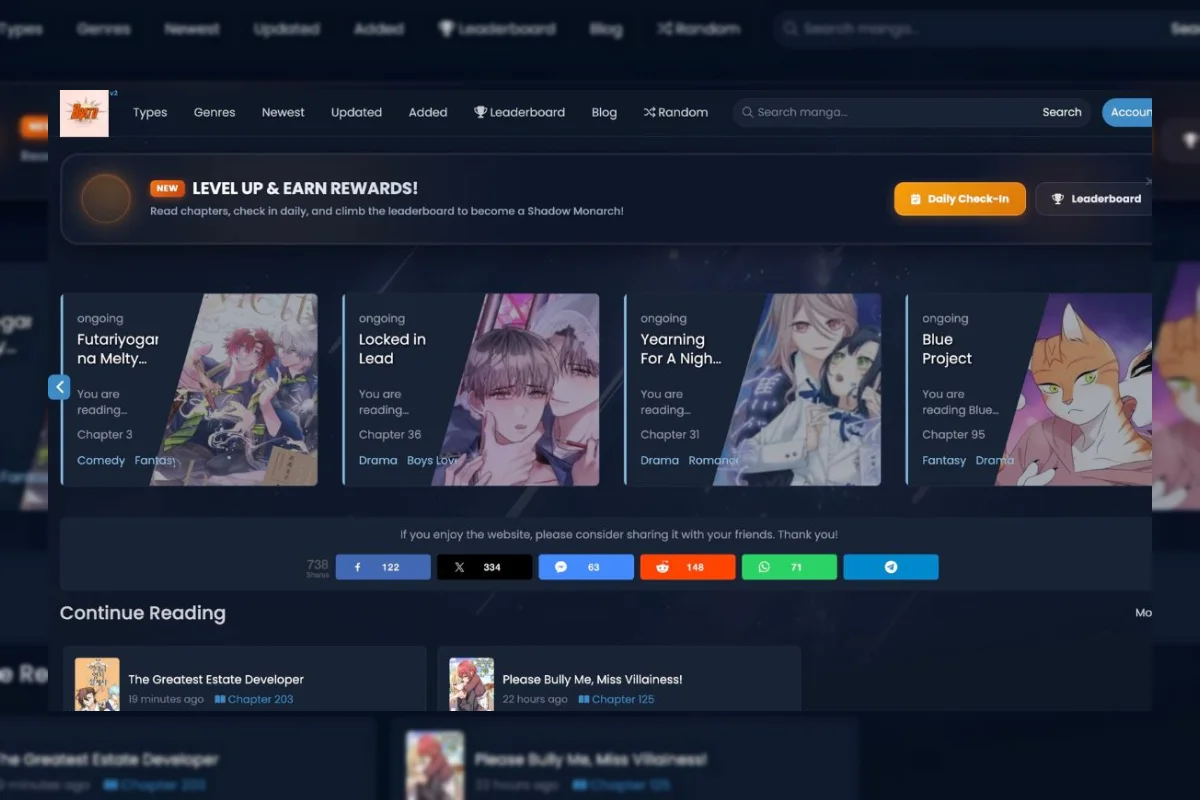
Task: Open the Blue Project title
Action: [x=947, y=349]
